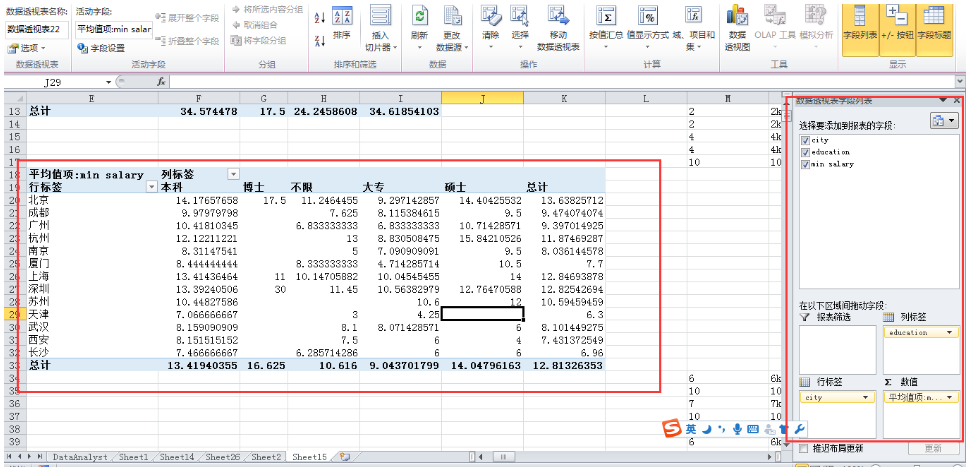Image resolution: width=968 pixels, height=467 pixels.
Task: Select row 33 总计 label cell
Action: 91,365
